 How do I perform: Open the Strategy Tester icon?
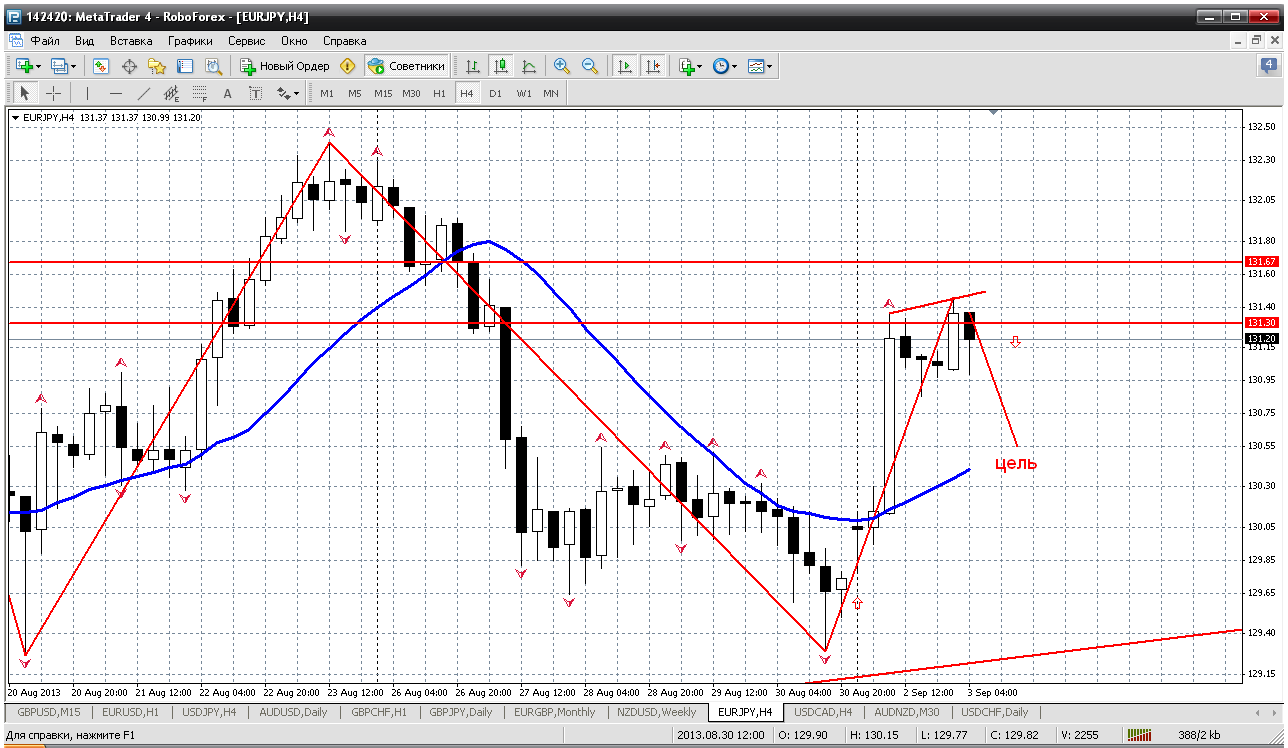point(213,66)
